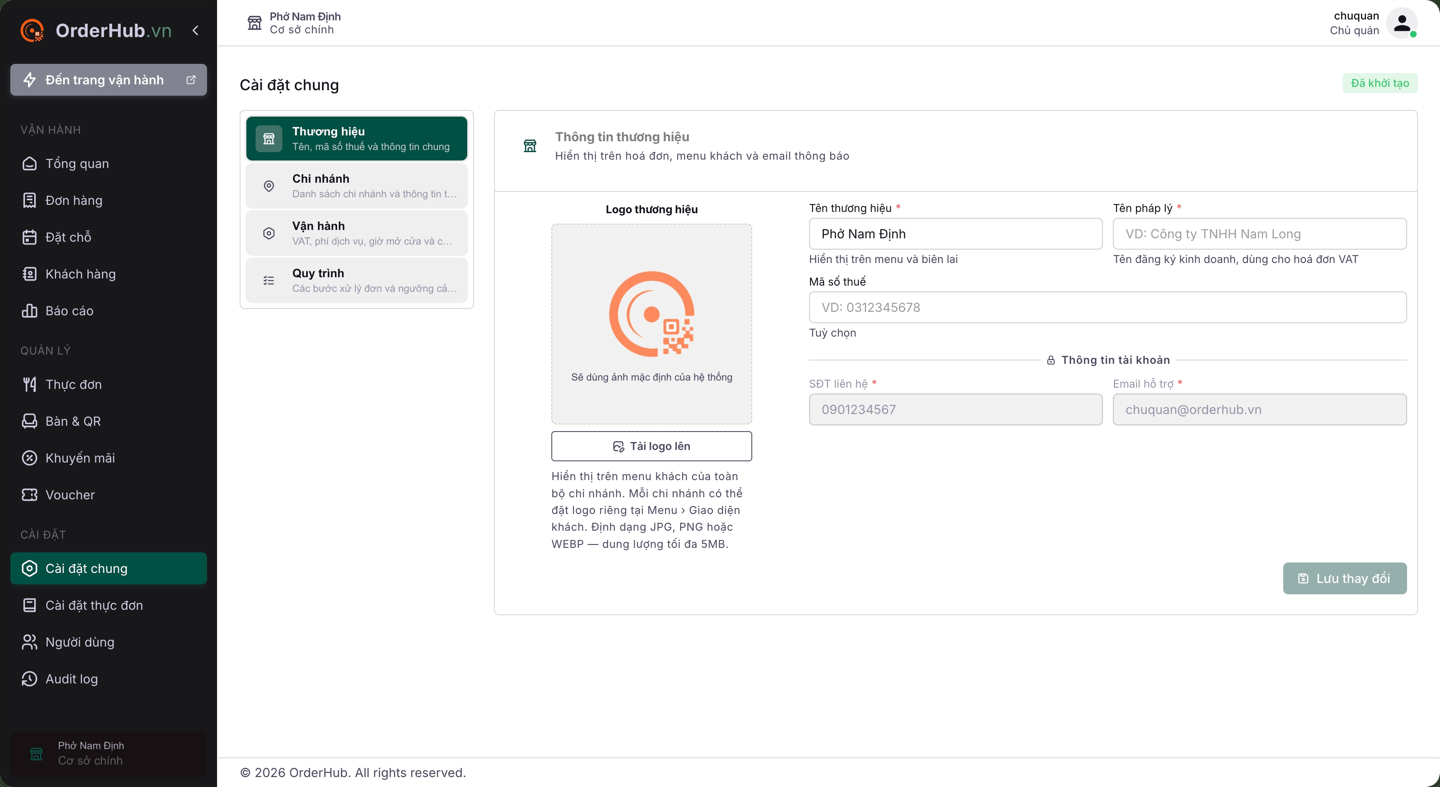
Task: Open Audit log page
Action: pyautogui.click(x=108, y=679)
